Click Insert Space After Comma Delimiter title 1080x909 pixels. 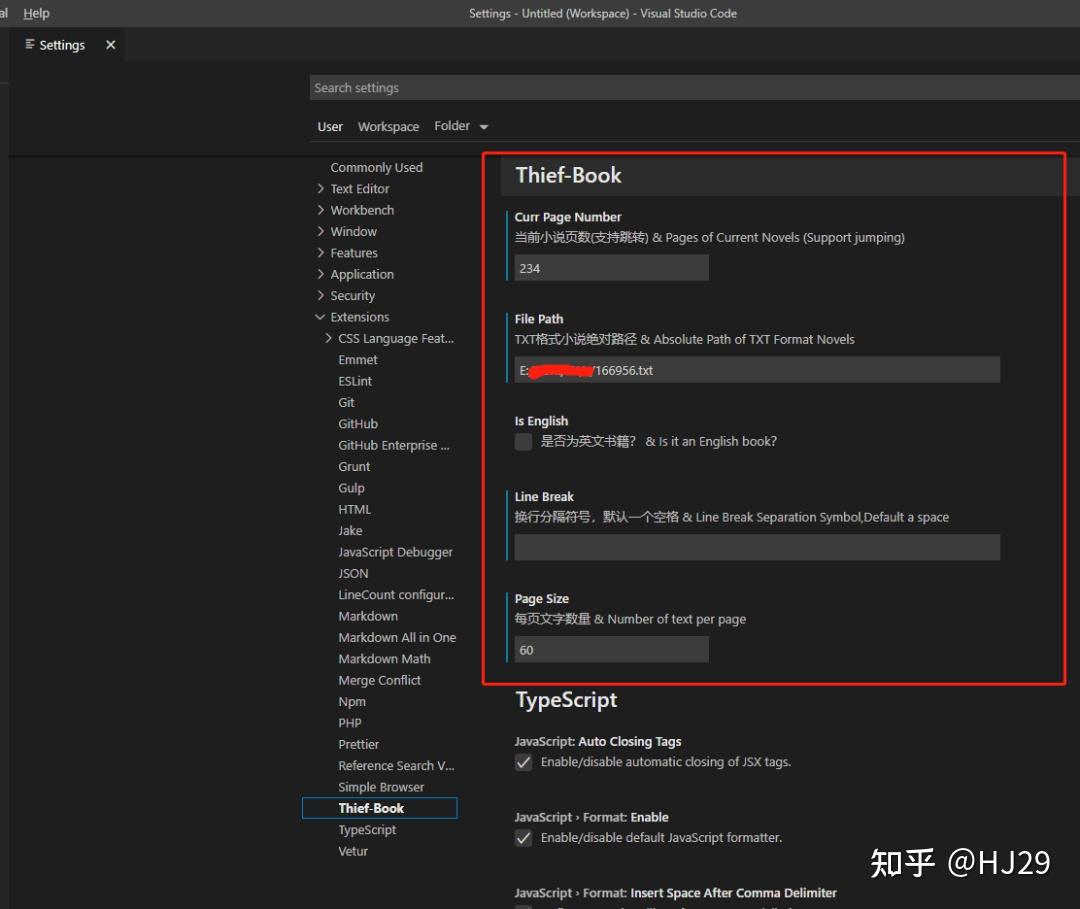click(x=733, y=892)
